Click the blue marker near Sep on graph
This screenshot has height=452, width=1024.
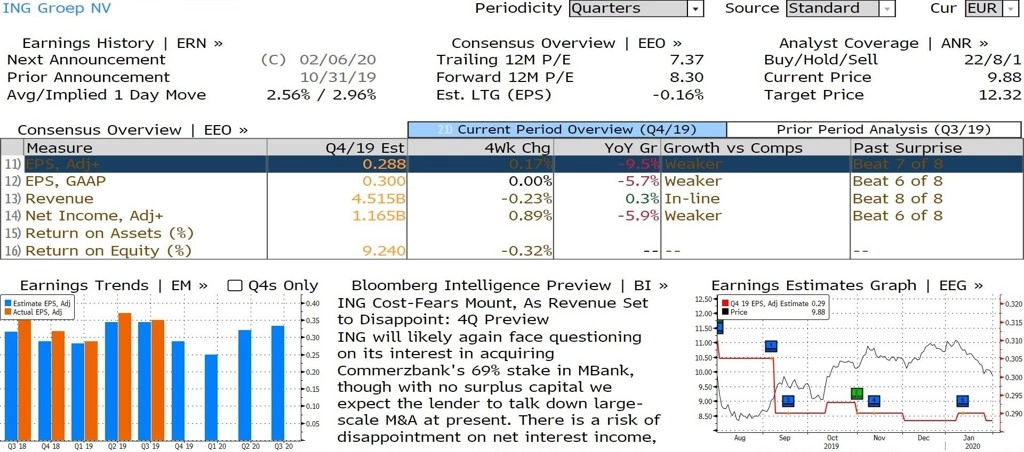click(788, 401)
